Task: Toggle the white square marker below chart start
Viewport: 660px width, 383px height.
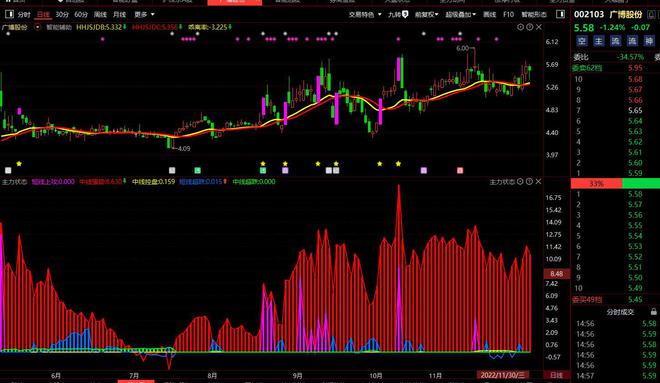Action: 8,170
